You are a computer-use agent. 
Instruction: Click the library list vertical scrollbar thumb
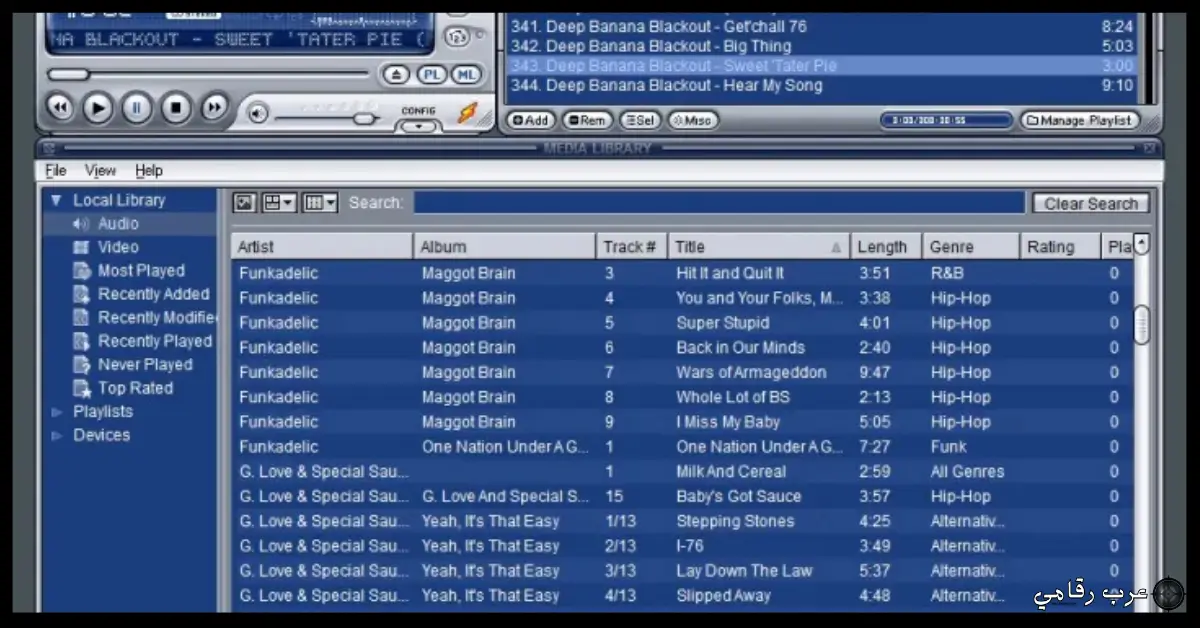[x=1142, y=325]
